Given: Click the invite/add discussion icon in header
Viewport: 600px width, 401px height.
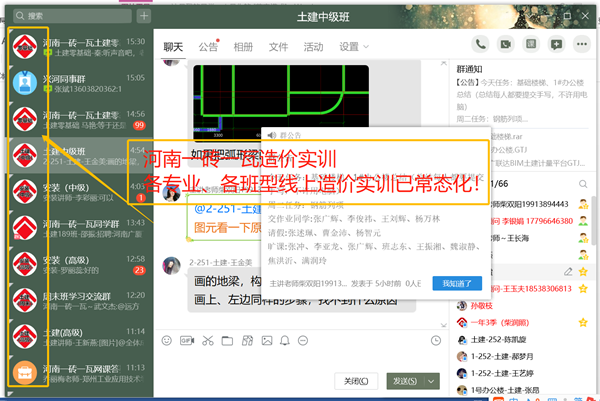Looking at the screenshot, I should 556,44.
